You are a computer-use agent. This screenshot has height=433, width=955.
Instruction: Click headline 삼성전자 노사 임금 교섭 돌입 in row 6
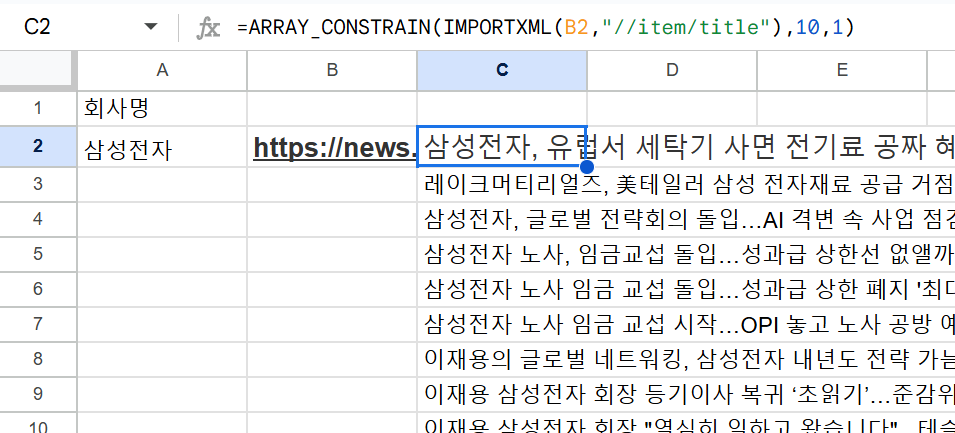[689, 289]
